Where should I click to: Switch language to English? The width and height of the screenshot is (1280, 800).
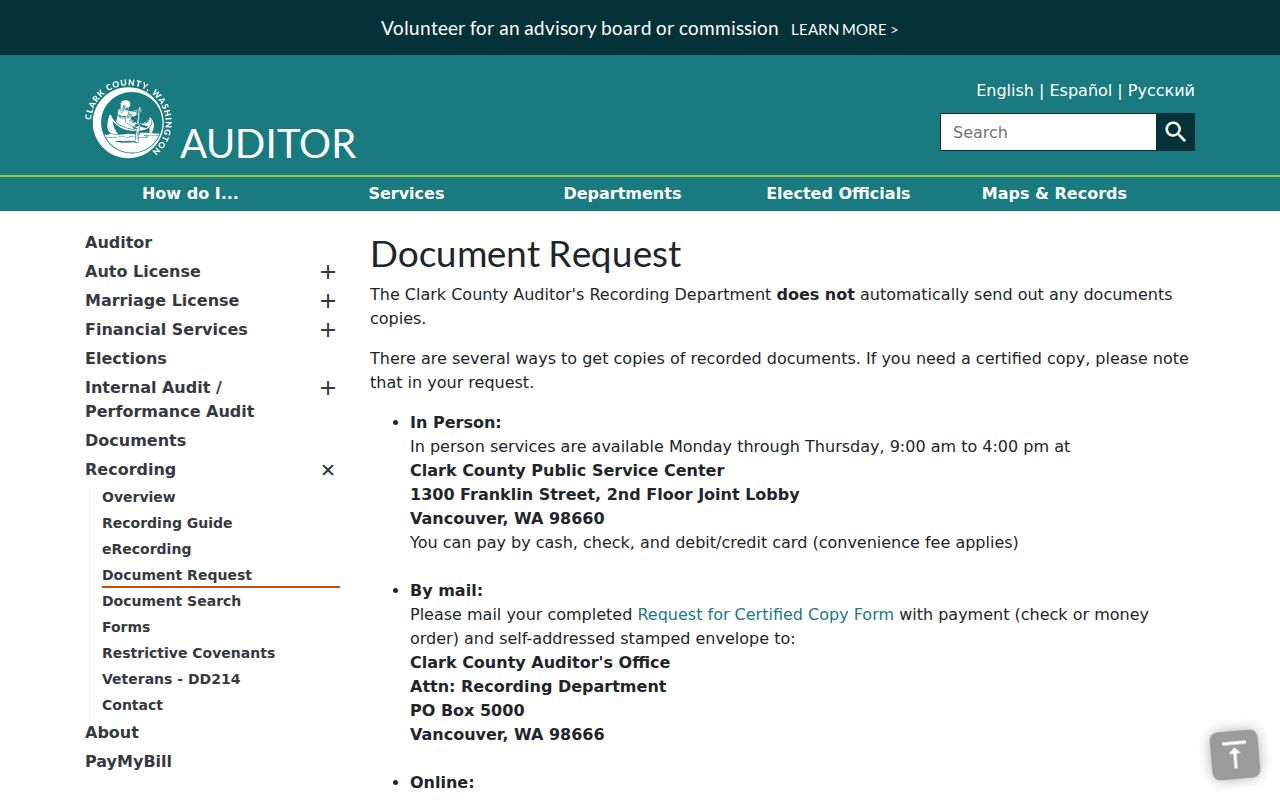[x=1005, y=90]
